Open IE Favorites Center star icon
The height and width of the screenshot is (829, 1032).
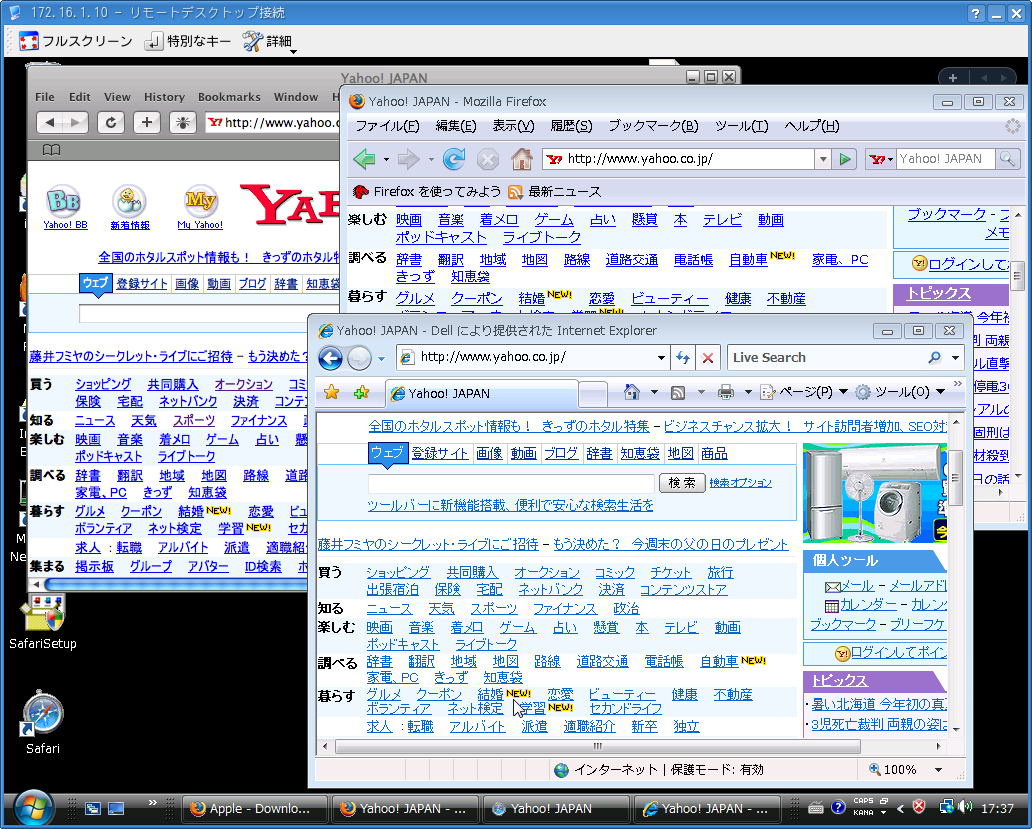tap(331, 392)
